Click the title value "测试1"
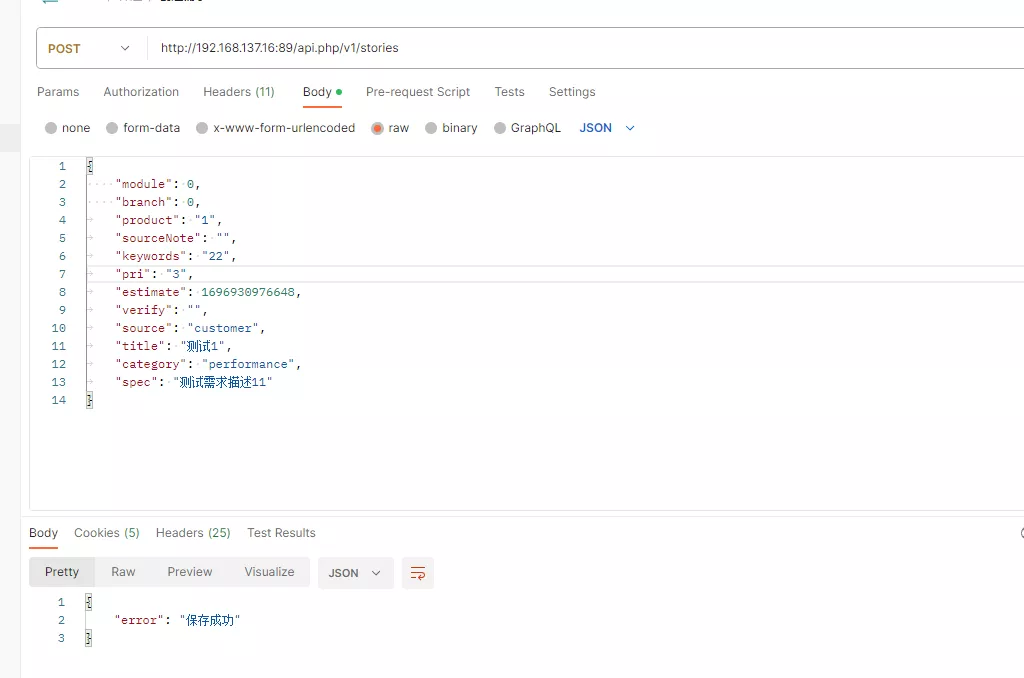This screenshot has height=678, width=1024. point(202,346)
